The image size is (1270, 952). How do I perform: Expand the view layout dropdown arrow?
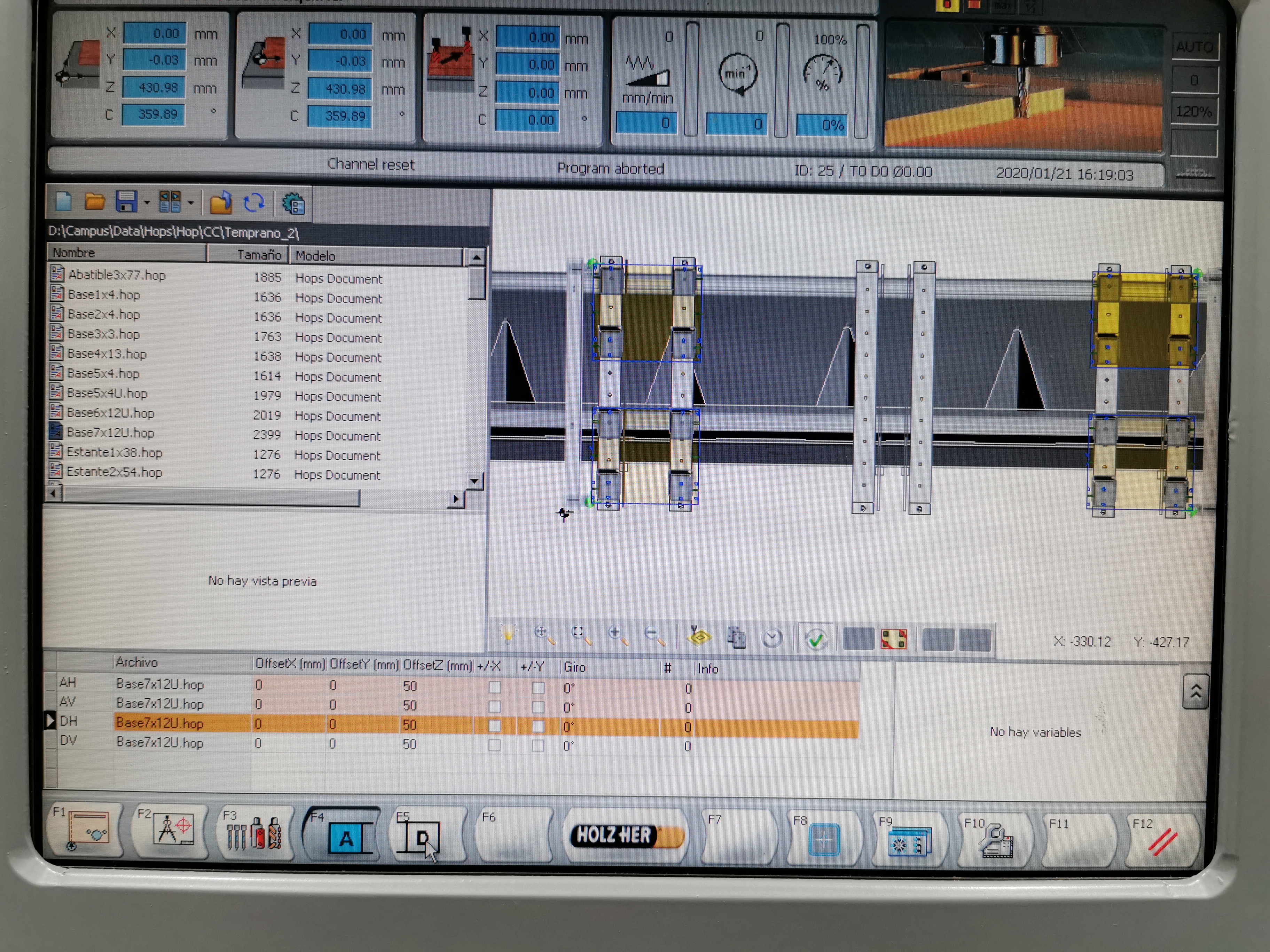[x=191, y=203]
